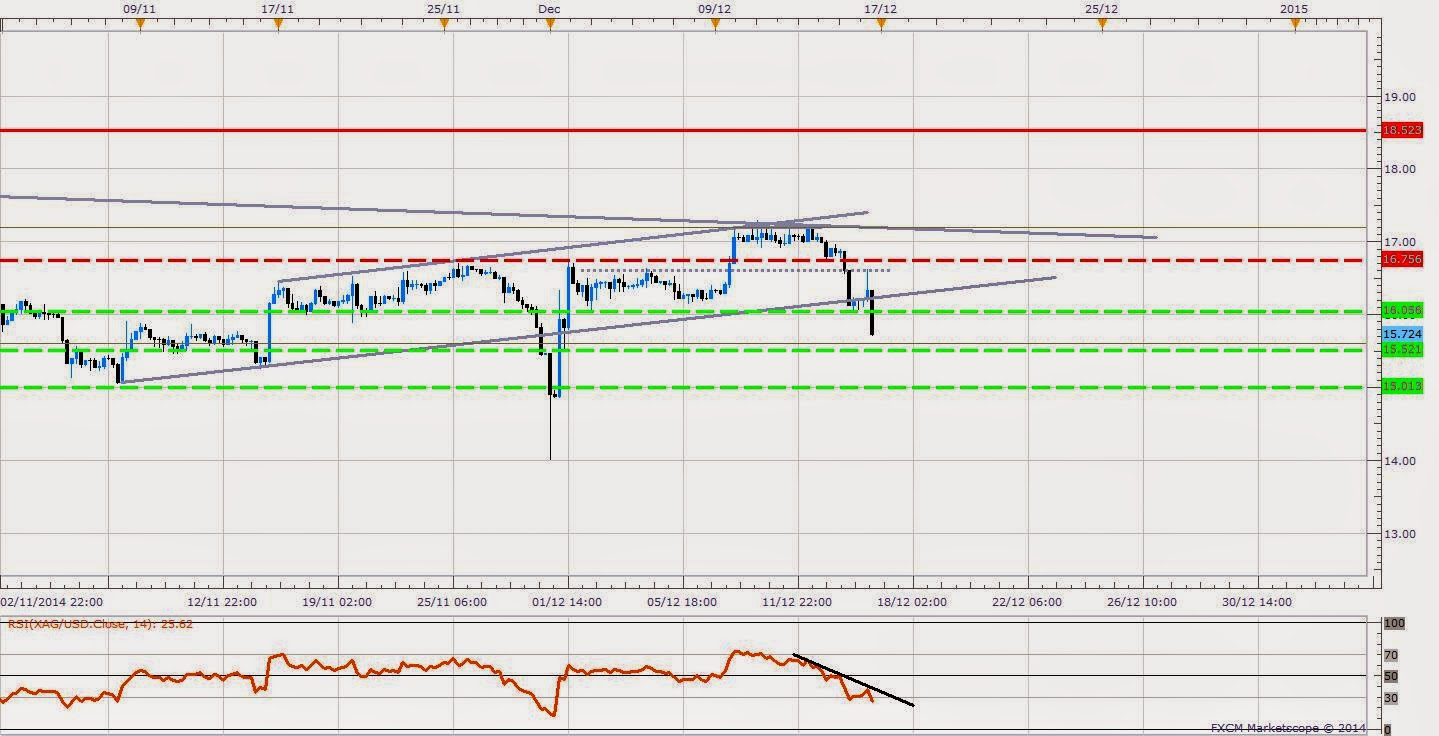Select the green 16.056 price label

tap(1402, 312)
